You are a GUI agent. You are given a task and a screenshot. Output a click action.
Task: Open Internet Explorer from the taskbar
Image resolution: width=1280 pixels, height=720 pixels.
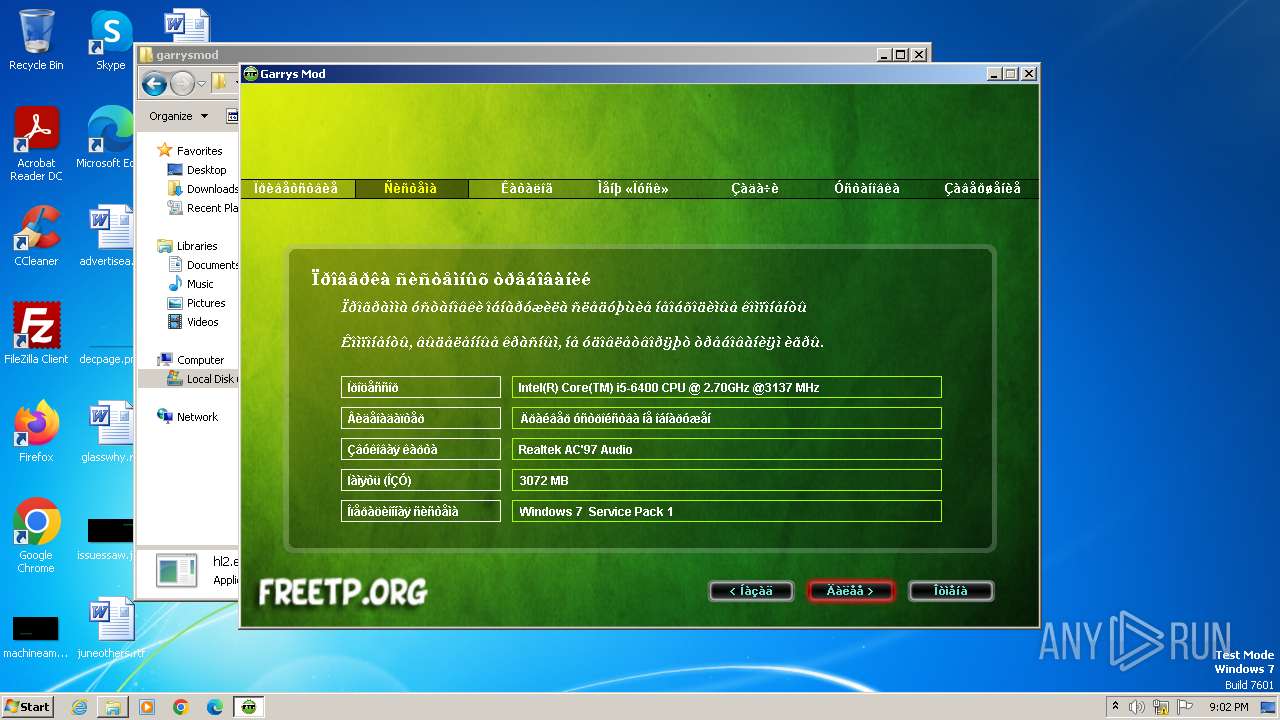point(79,707)
